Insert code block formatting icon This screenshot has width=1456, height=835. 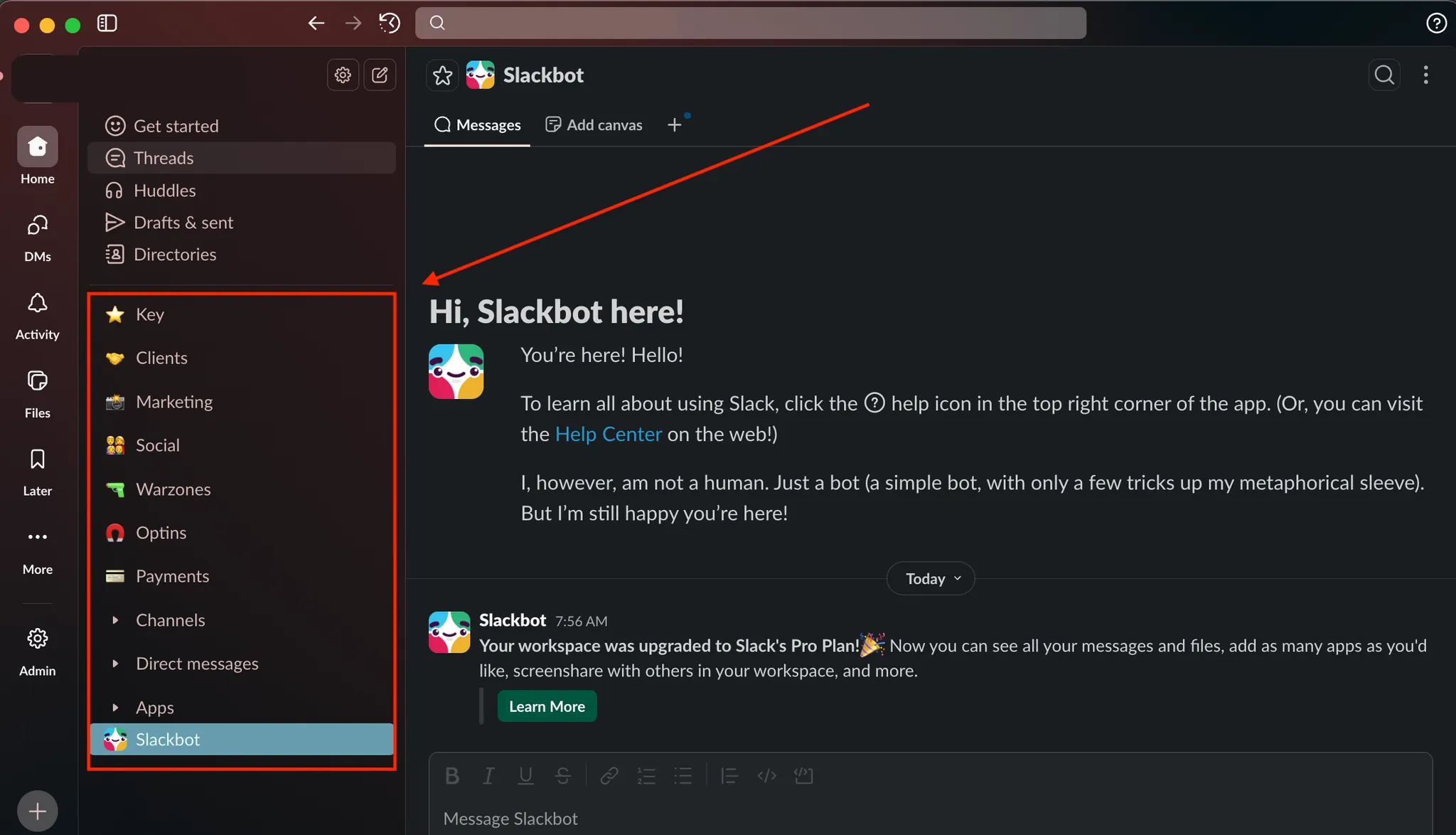(803, 776)
